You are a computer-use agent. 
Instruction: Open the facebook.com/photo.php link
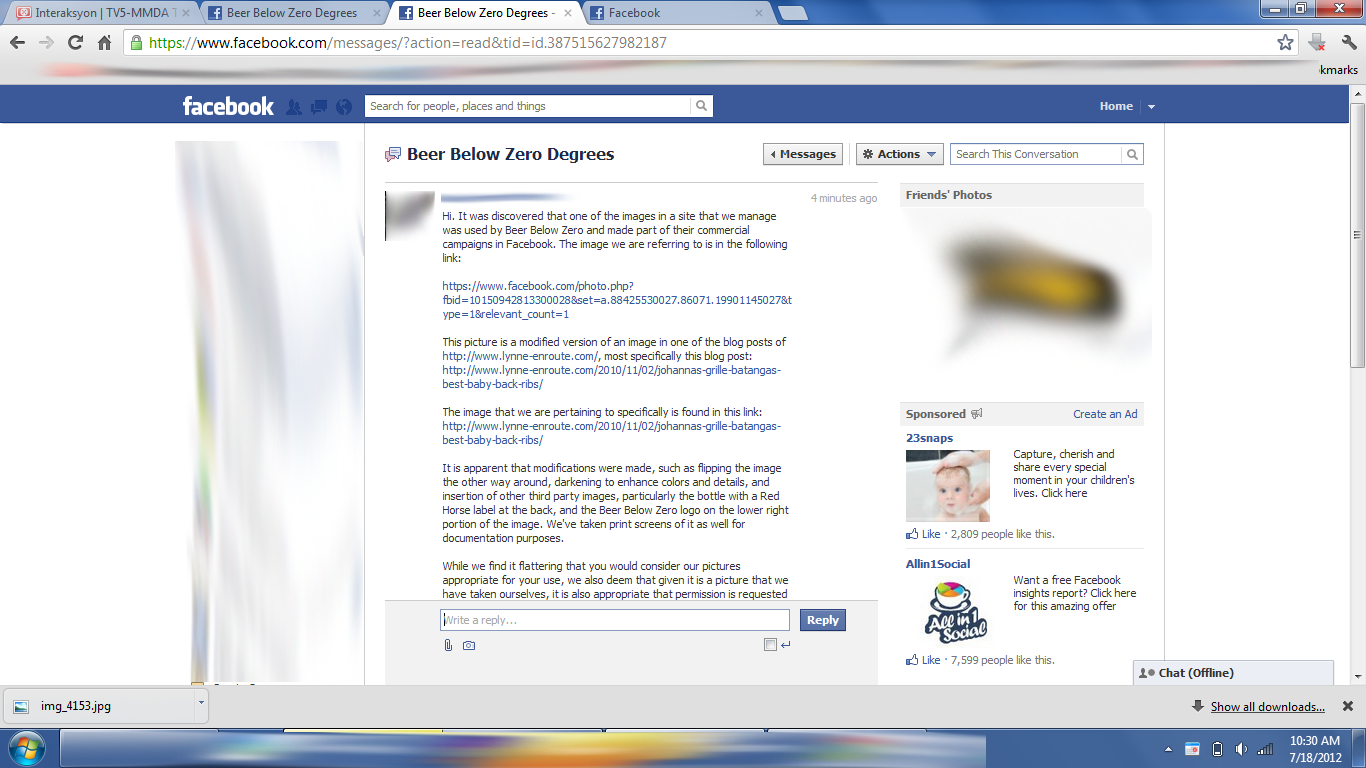pos(617,300)
